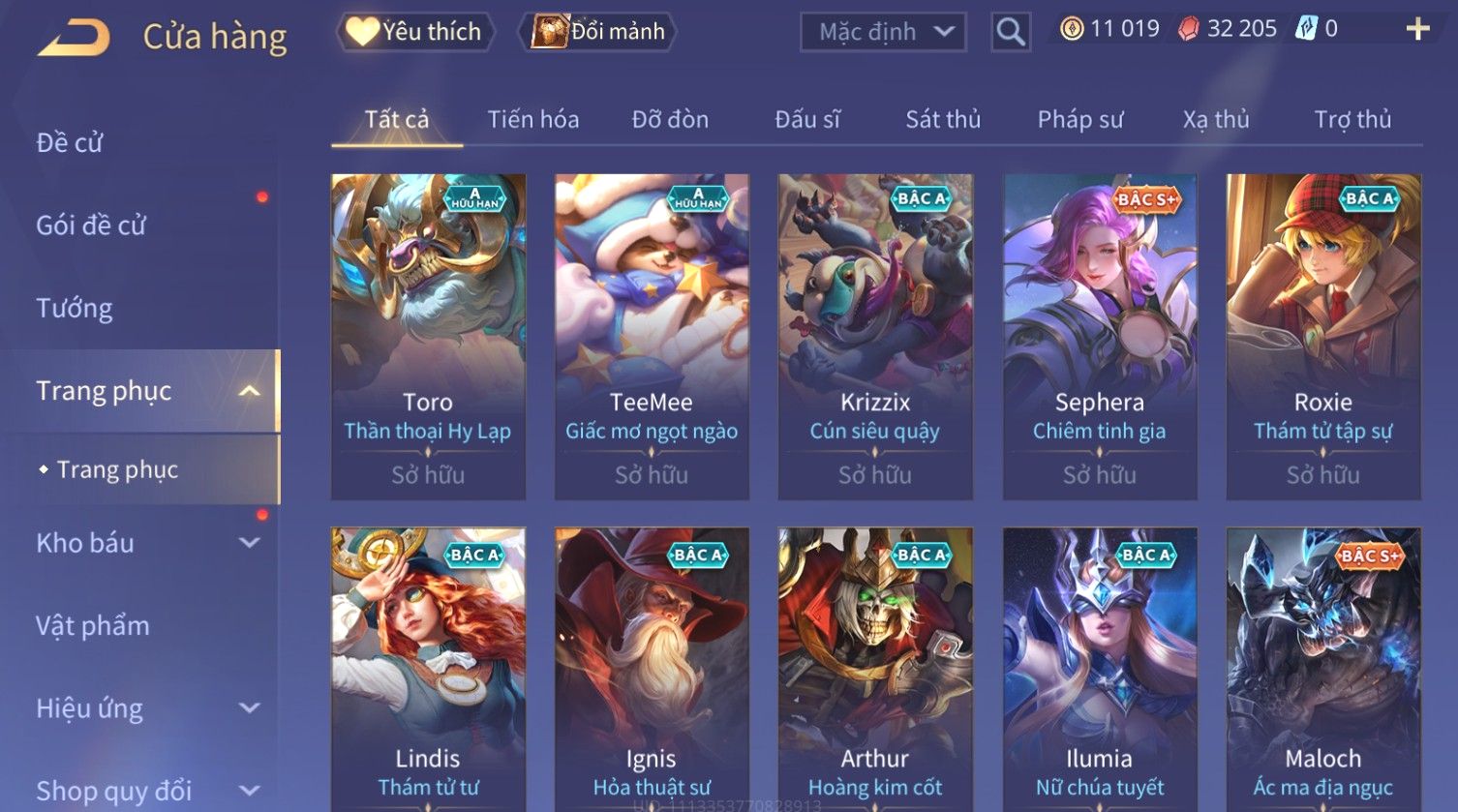This screenshot has height=812, width=1458.
Task: Open Gói đề cử sidebar entry
Action: 91,226
